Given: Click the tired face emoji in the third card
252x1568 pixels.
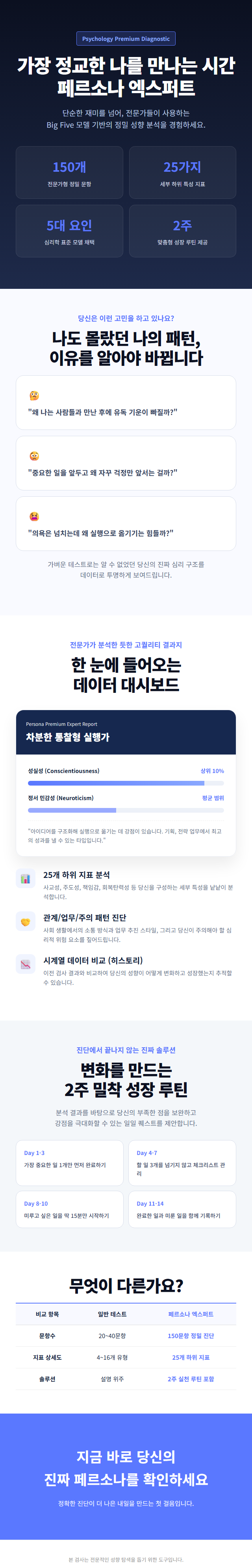Looking at the screenshot, I should click(x=34, y=516).
